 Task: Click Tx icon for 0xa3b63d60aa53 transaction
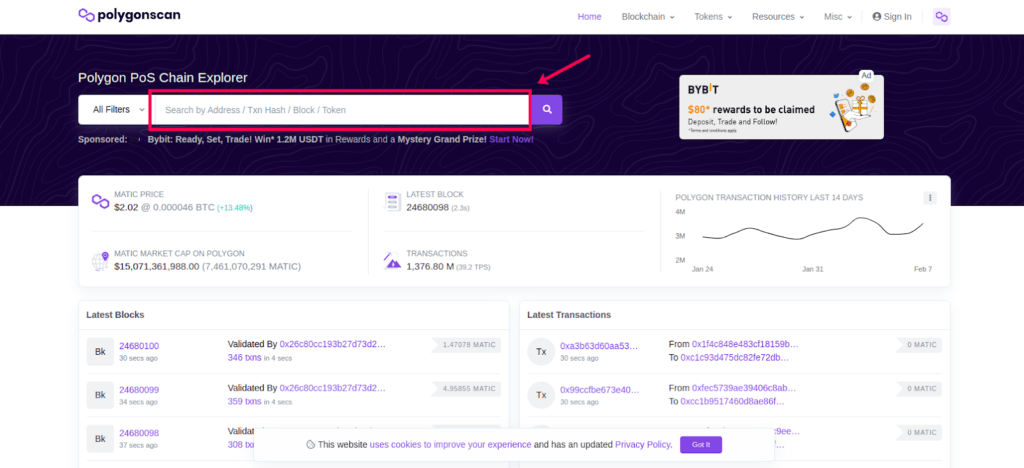coord(541,352)
